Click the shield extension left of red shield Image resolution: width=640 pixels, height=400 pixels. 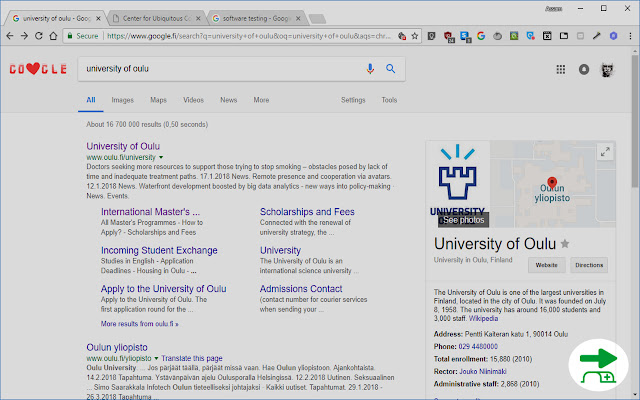tap(431, 36)
